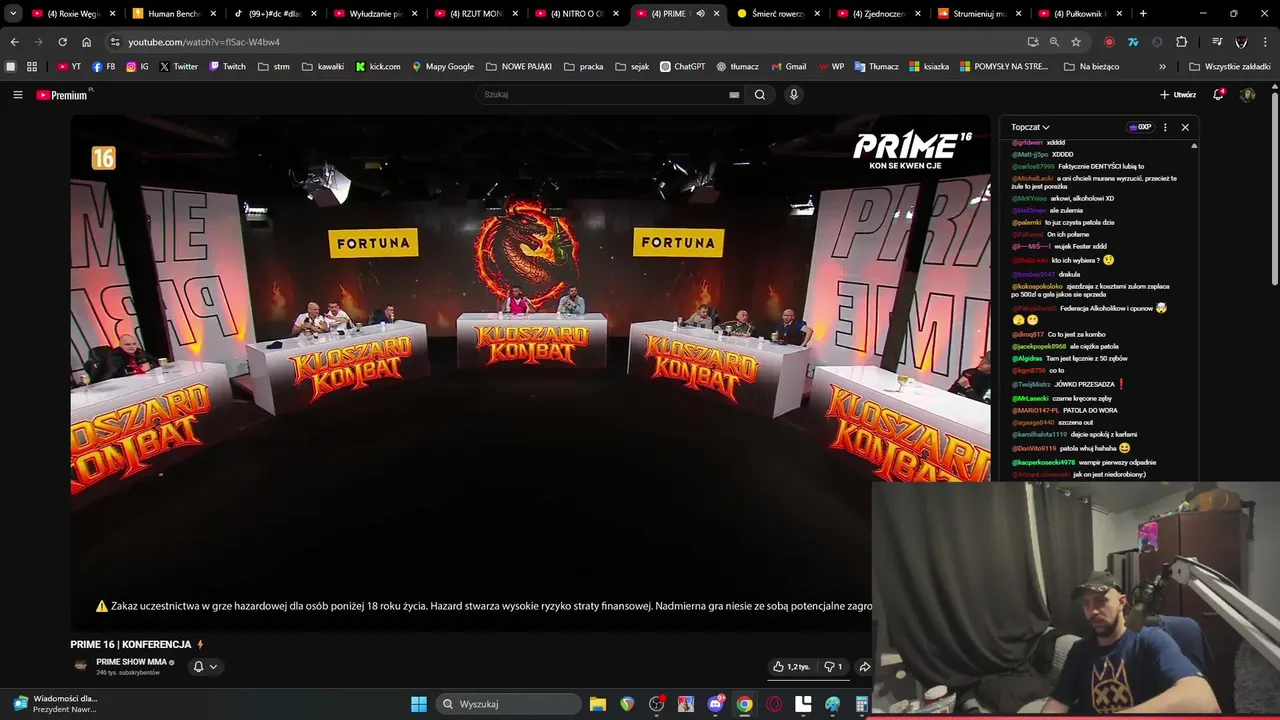
Task: Open the NOWE PAJĄKI bookmark folder
Action: click(518, 67)
